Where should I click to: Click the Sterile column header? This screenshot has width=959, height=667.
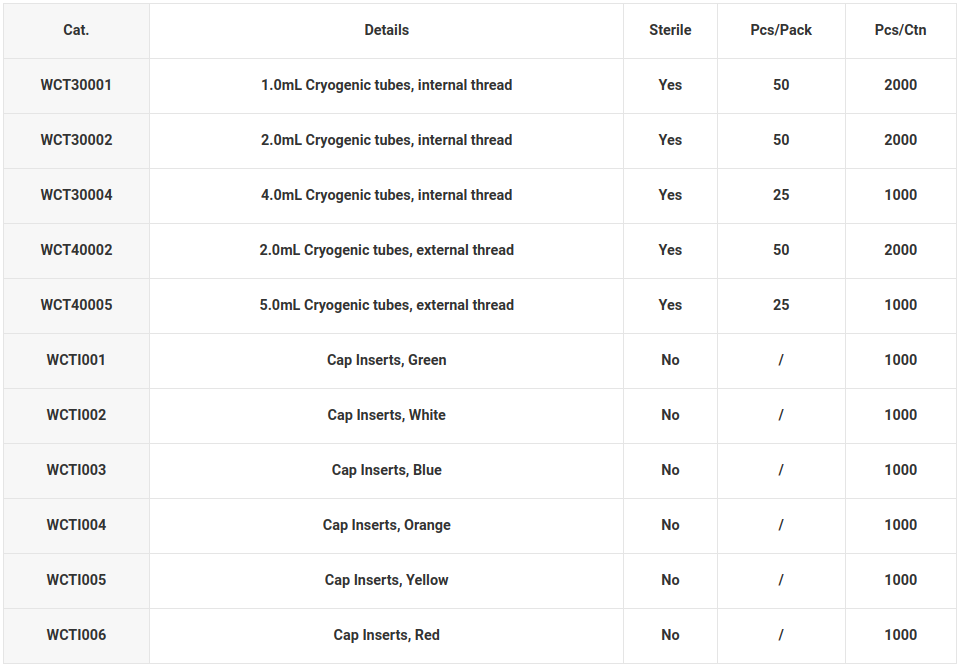(670, 30)
